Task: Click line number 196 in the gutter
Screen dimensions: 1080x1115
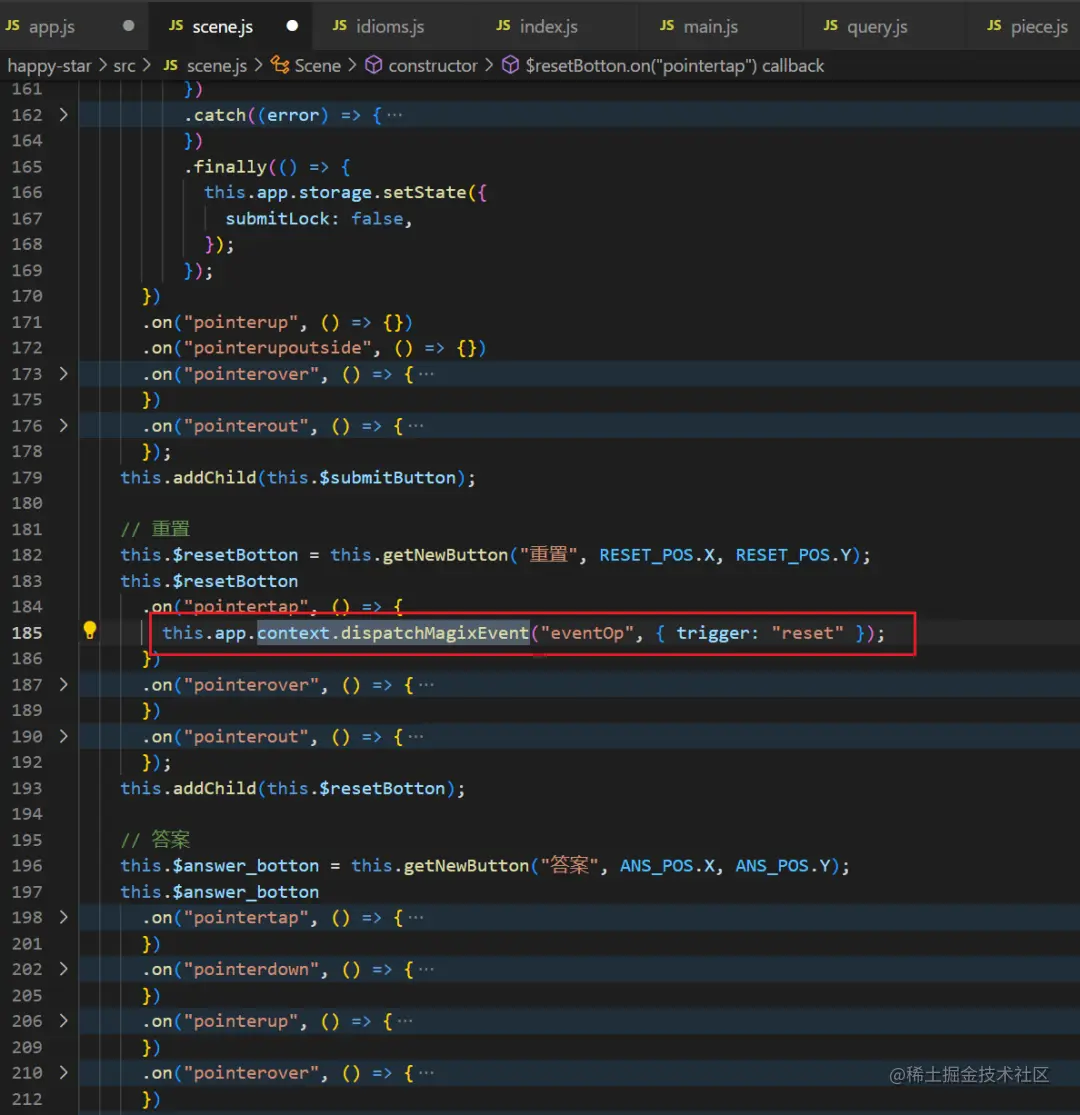Action: (x=27, y=866)
